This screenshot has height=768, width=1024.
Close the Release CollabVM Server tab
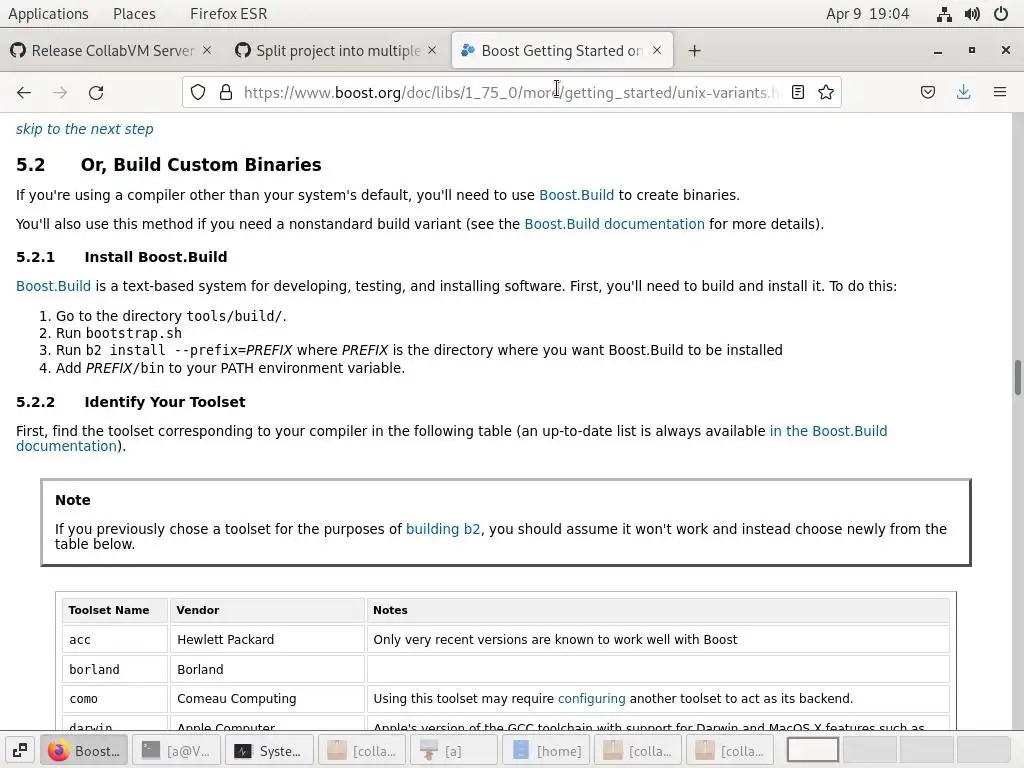(206, 50)
